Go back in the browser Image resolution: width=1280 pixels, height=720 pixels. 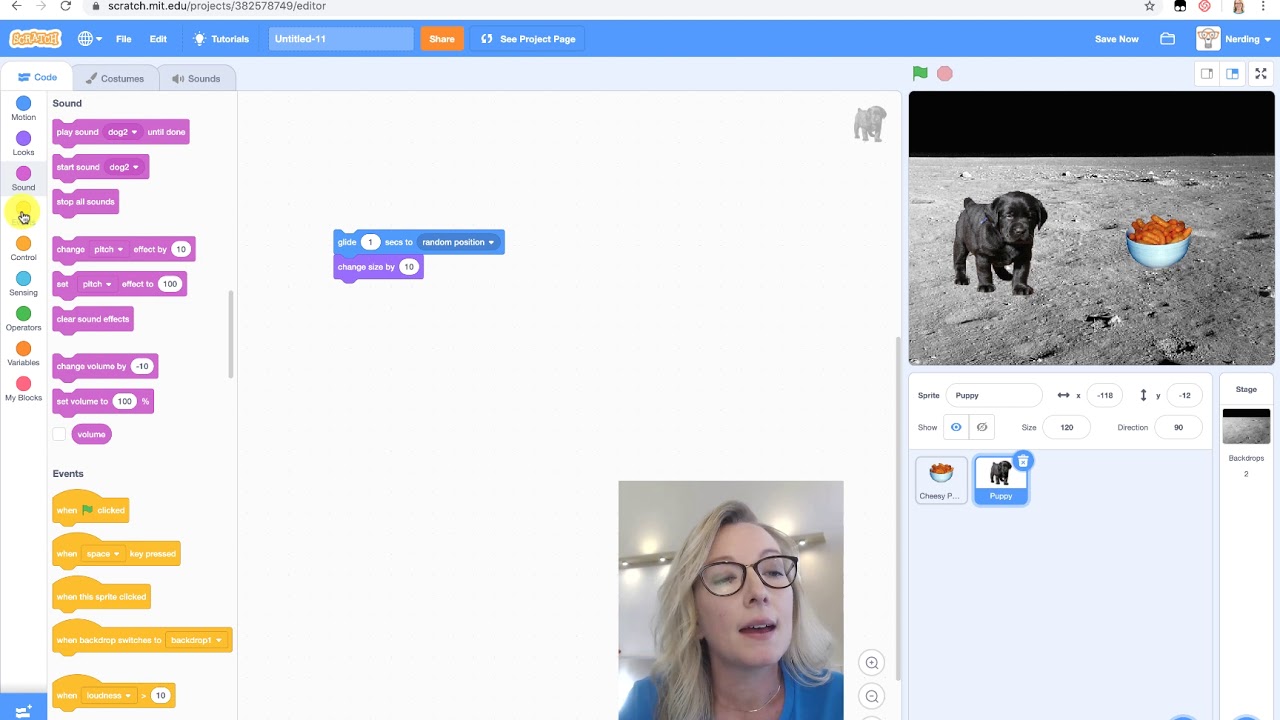point(16,6)
